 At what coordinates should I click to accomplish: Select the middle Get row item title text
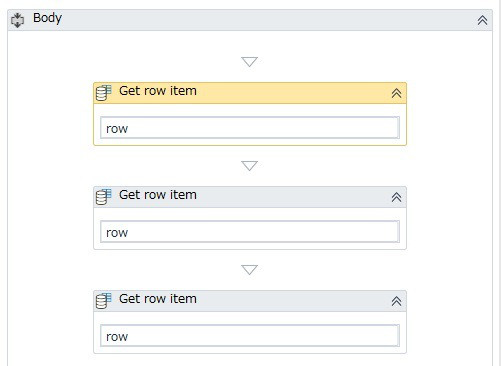pos(158,195)
